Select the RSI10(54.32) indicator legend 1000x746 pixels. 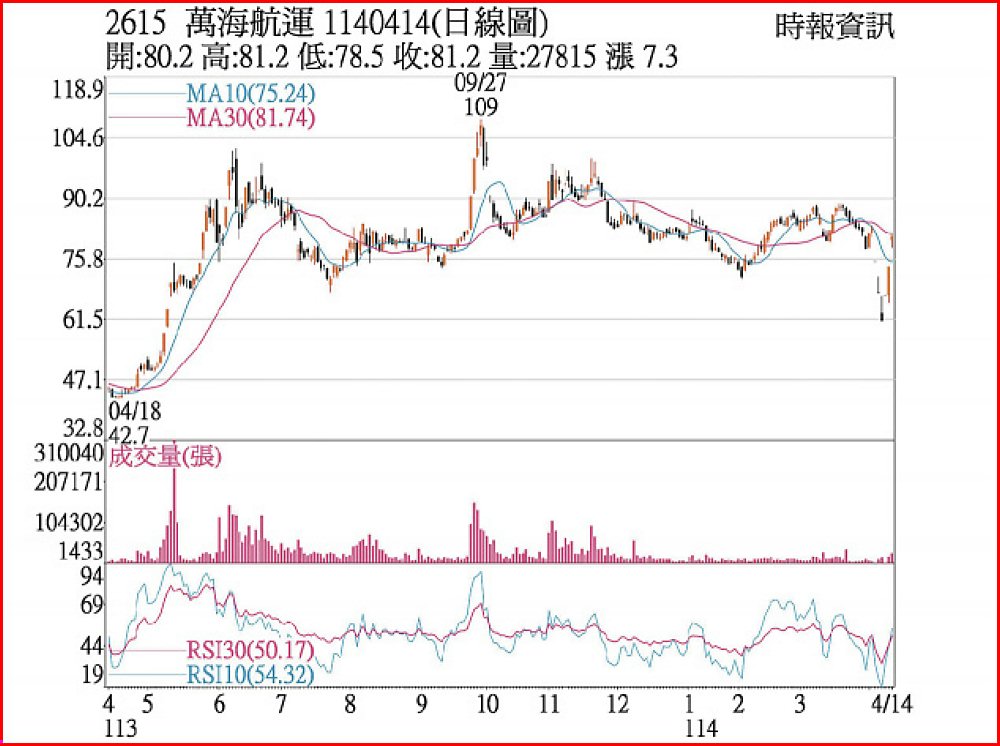pos(250,675)
